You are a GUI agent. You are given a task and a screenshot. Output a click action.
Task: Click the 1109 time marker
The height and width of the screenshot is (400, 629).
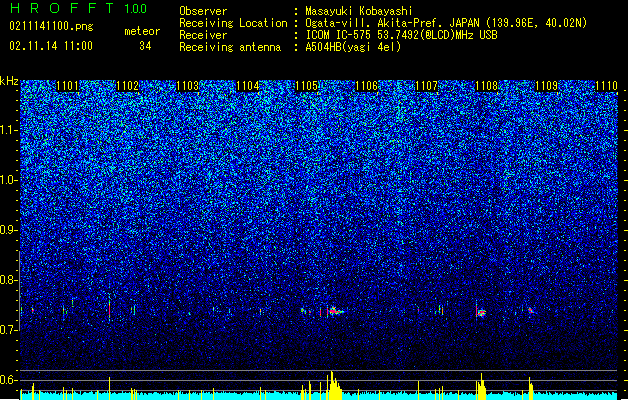[x=546, y=86]
